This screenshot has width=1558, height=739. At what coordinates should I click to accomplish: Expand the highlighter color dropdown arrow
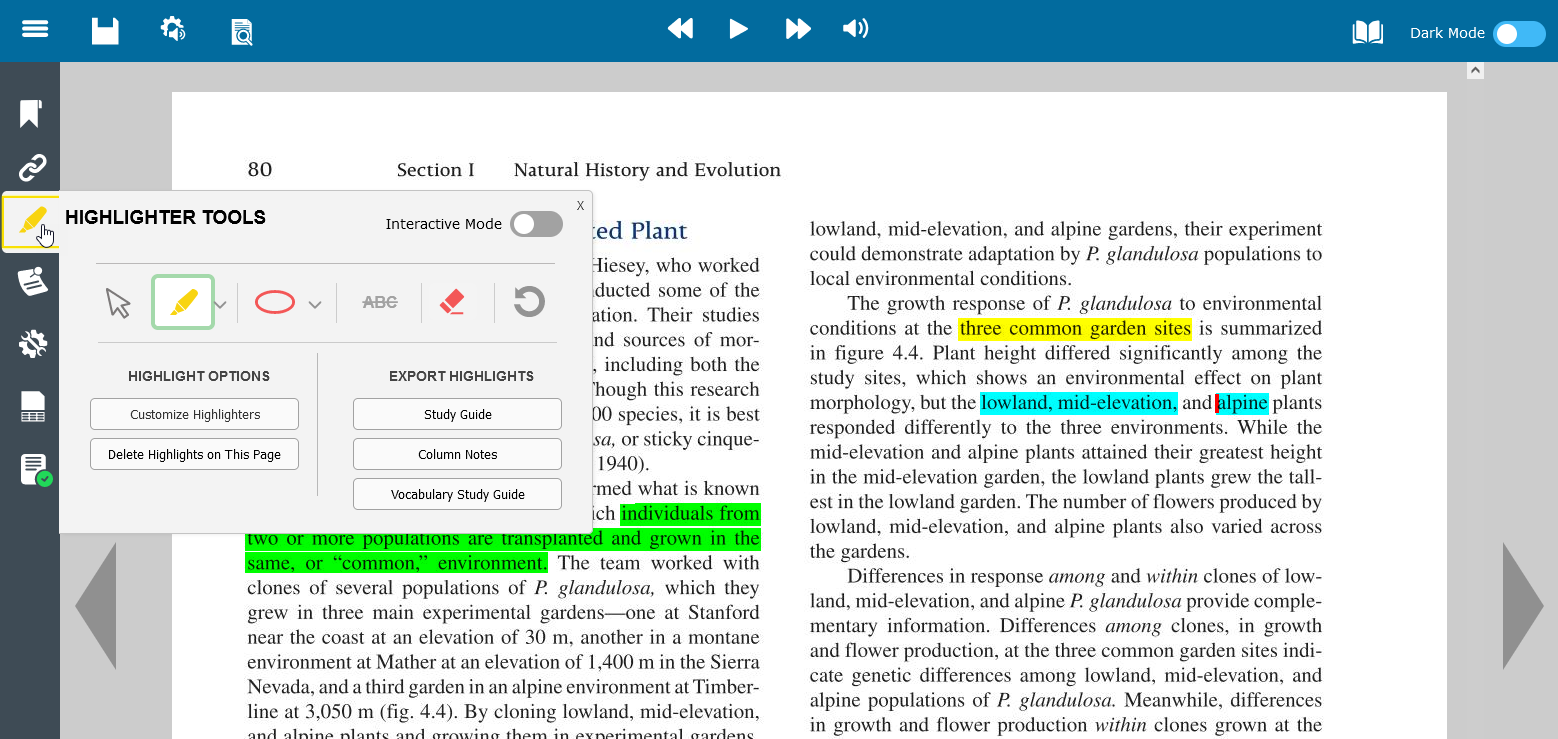[x=221, y=304]
